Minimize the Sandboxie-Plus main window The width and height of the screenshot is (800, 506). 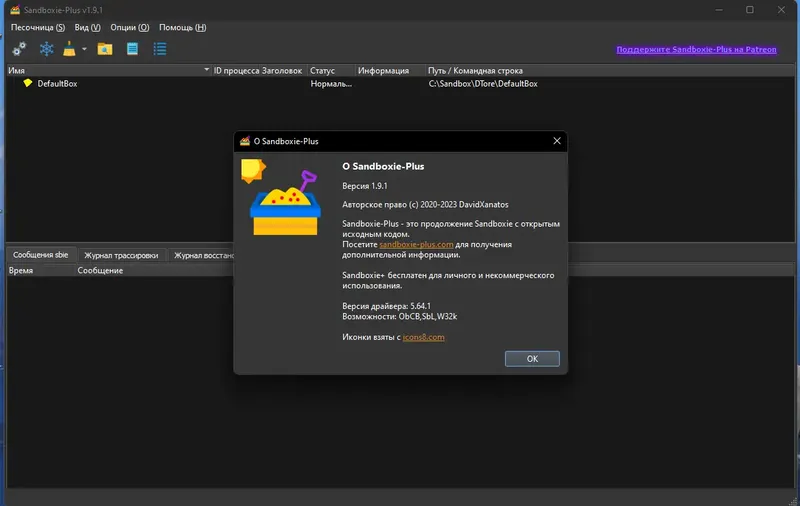click(719, 10)
